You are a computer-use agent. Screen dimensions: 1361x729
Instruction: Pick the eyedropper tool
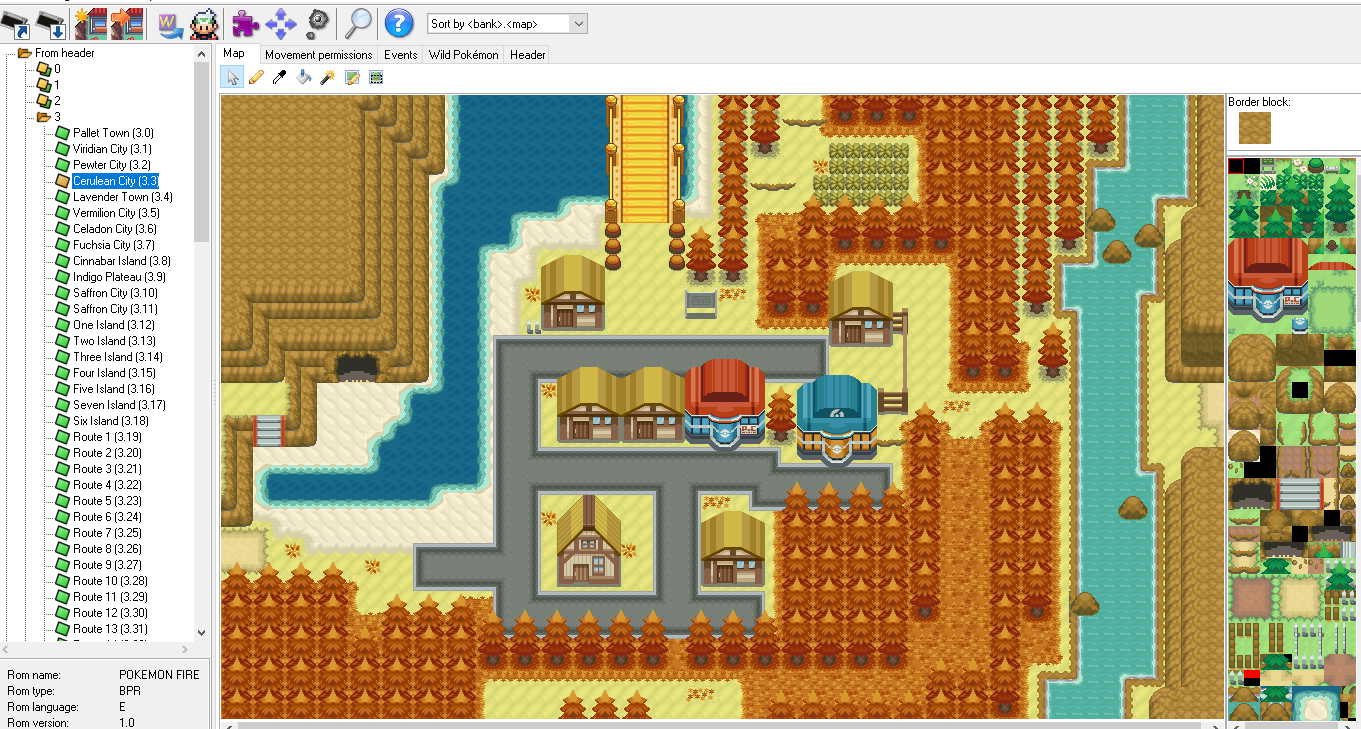[x=279, y=78]
